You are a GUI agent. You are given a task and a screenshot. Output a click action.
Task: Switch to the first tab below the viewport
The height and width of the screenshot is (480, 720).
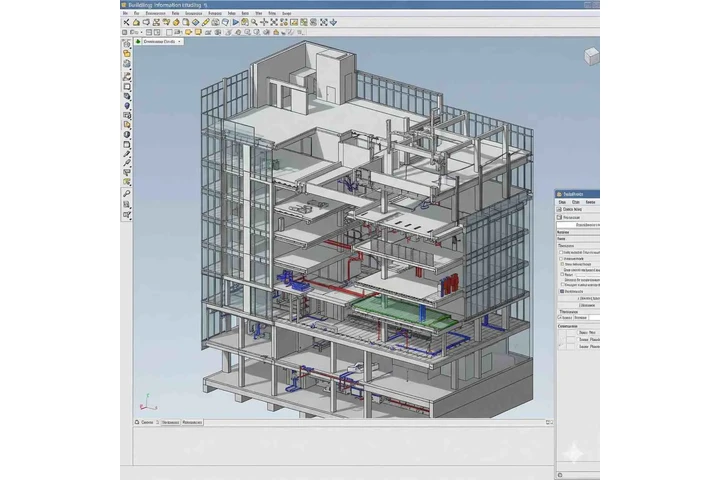[145, 422]
